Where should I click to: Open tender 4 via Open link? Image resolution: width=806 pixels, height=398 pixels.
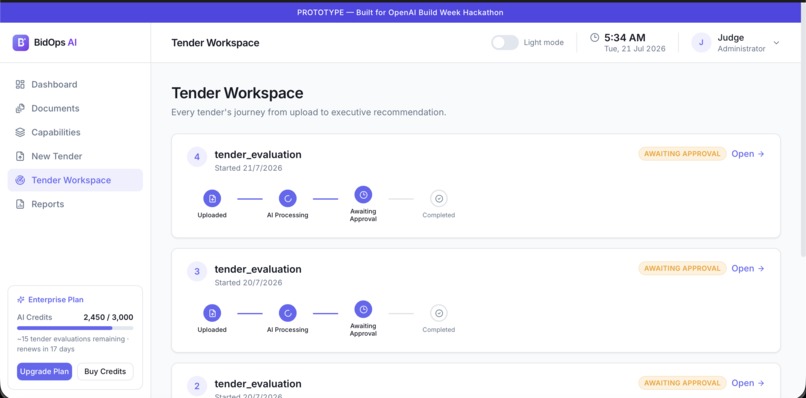748,154
